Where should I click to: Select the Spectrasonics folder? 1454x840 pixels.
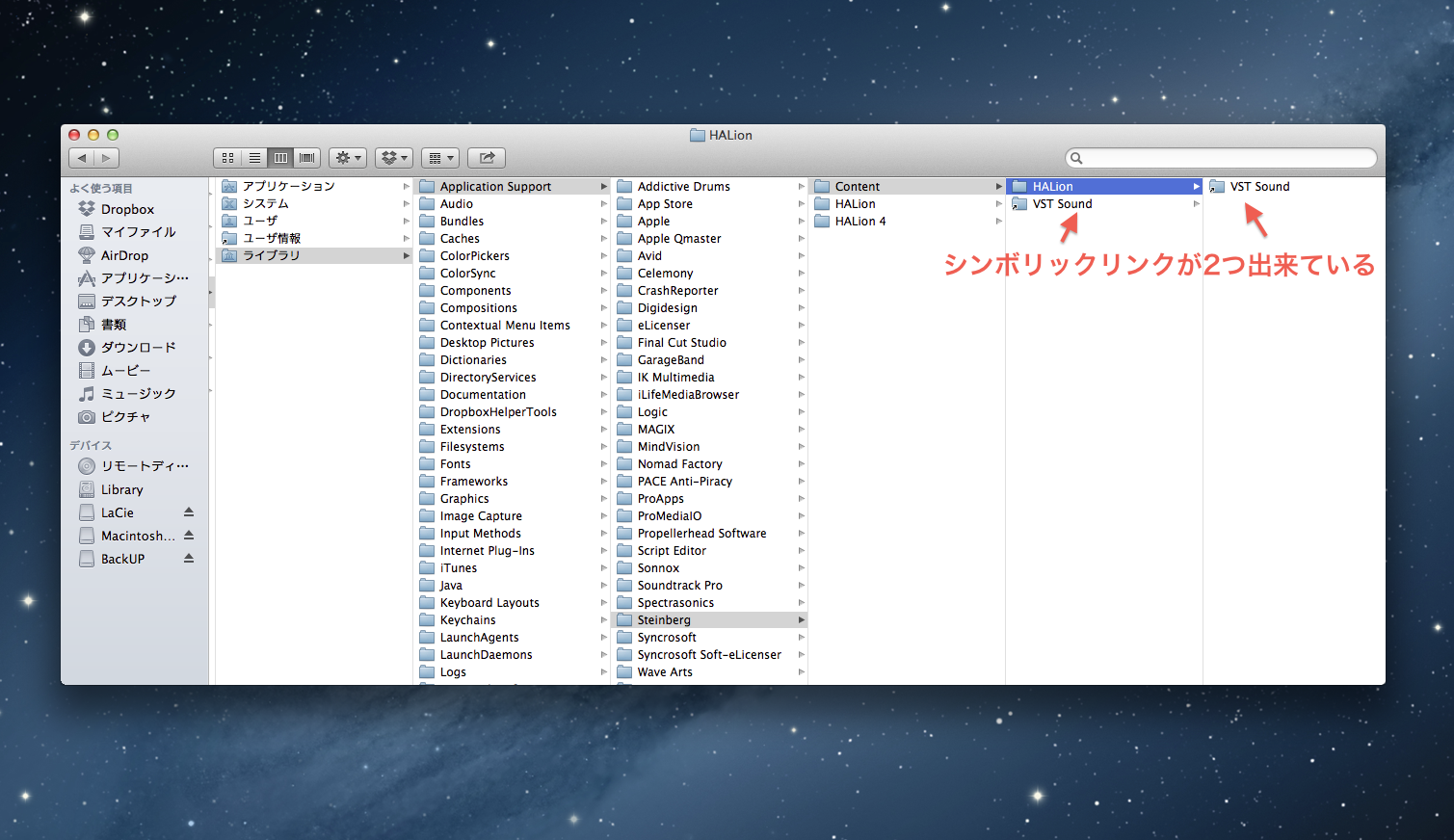point(709,602)
